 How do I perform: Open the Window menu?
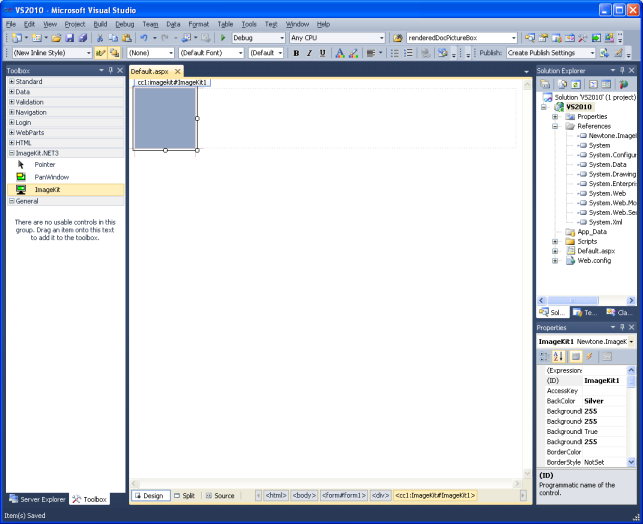(x=297, y=24)
